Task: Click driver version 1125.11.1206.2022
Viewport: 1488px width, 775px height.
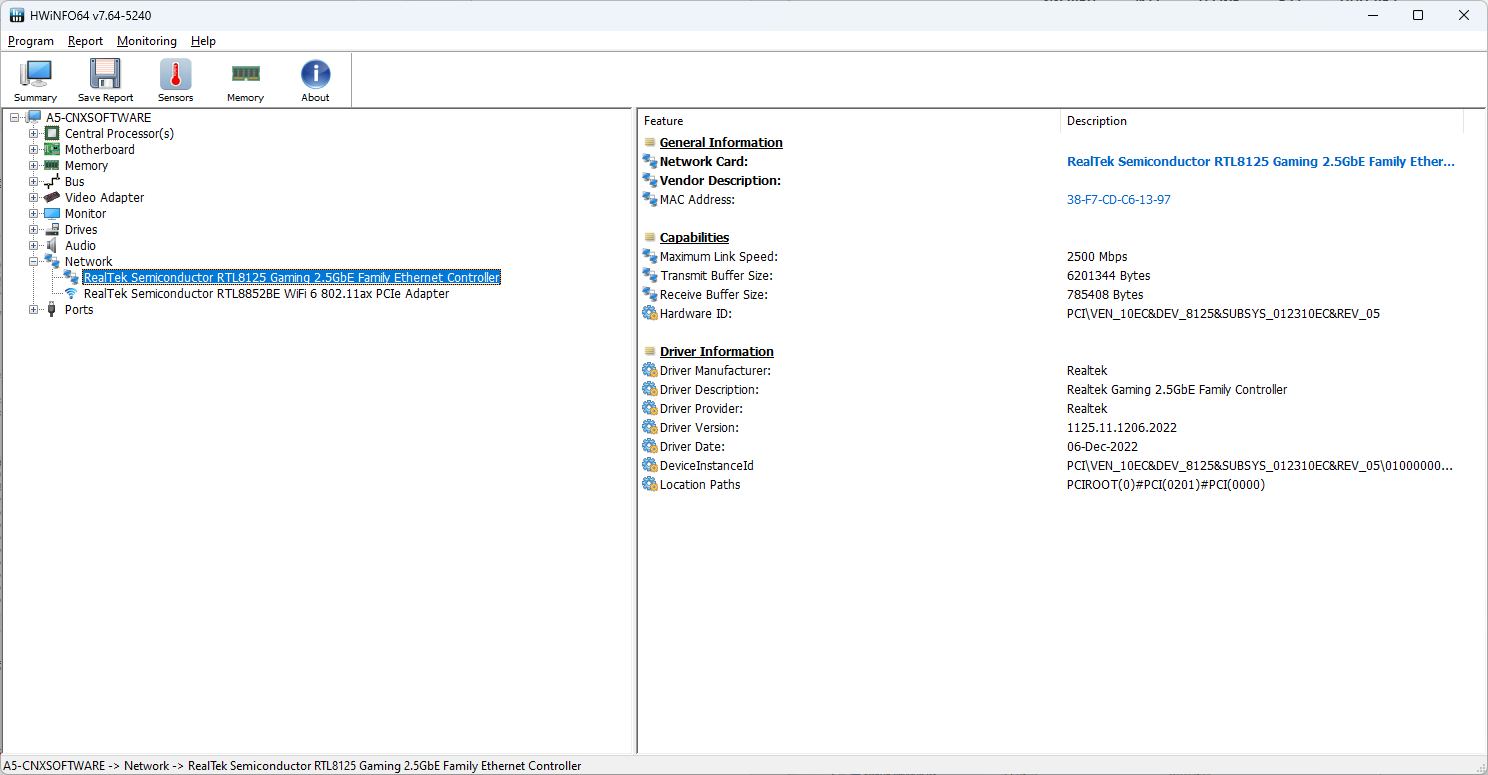Action: pos(1122,427)
